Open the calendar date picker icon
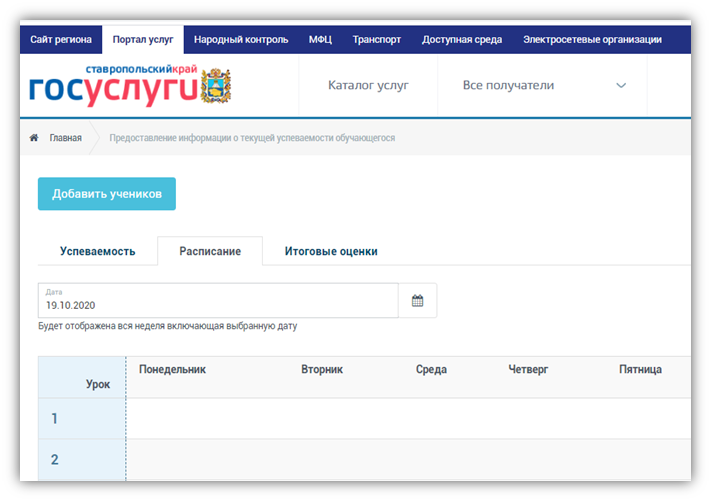Viewport: 711px width, 501px height. pos(417,301)
